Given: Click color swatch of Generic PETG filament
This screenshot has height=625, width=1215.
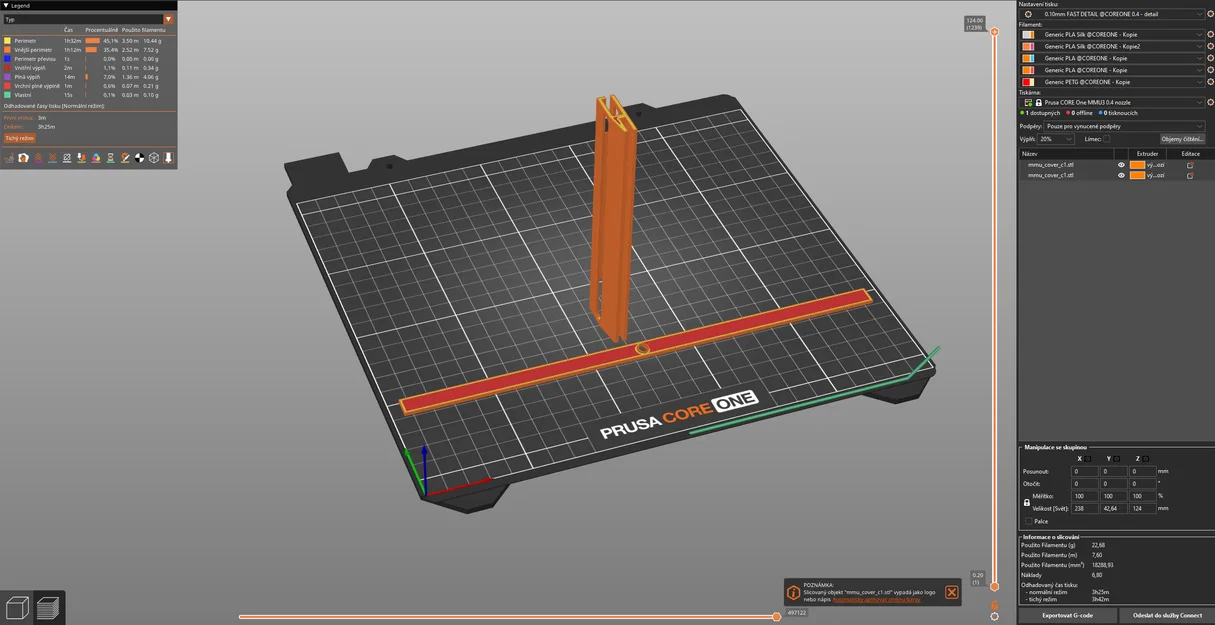Looking at the screenshot, I should (x=1028, y=82).
